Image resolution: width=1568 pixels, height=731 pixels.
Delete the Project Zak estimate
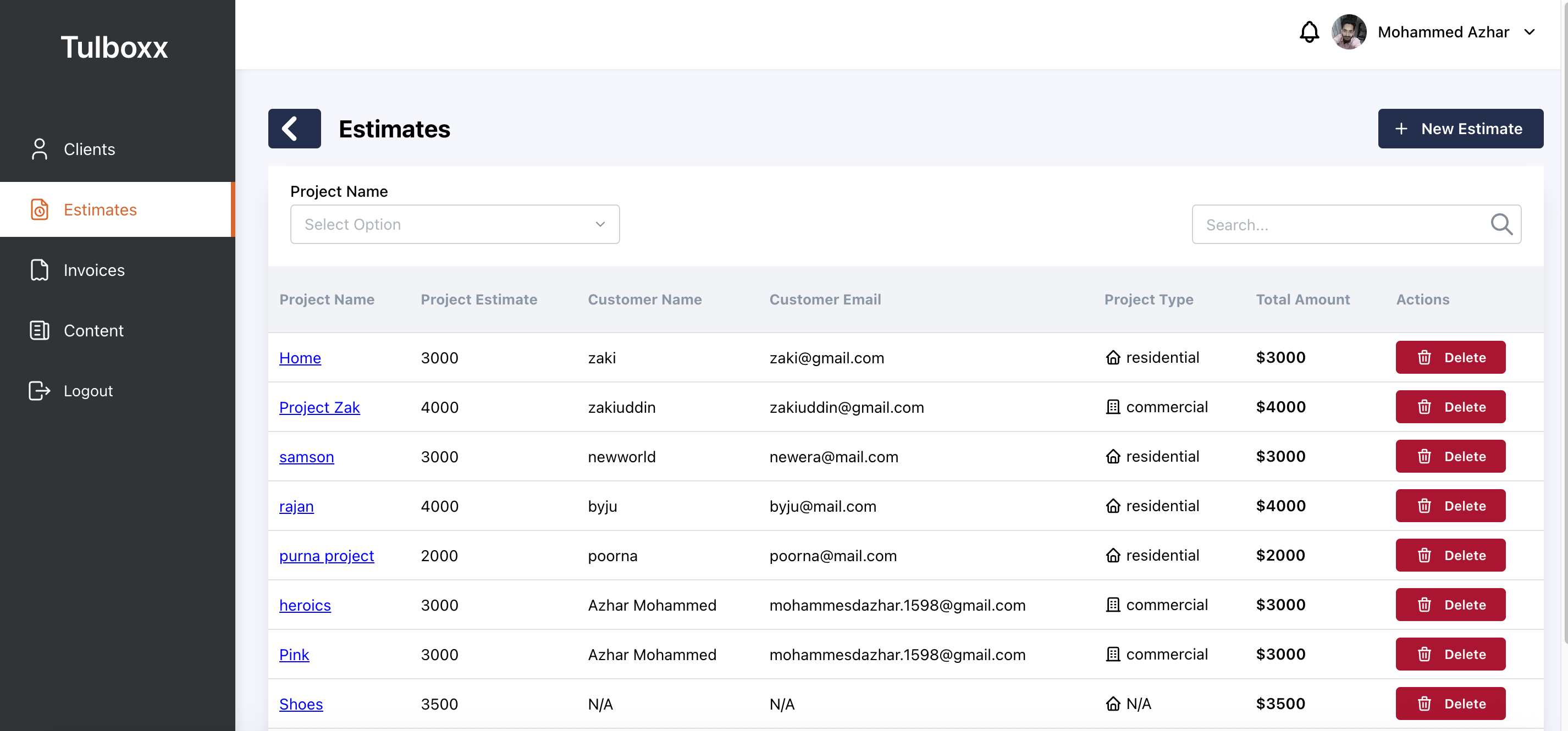(x=1450, y=407)
